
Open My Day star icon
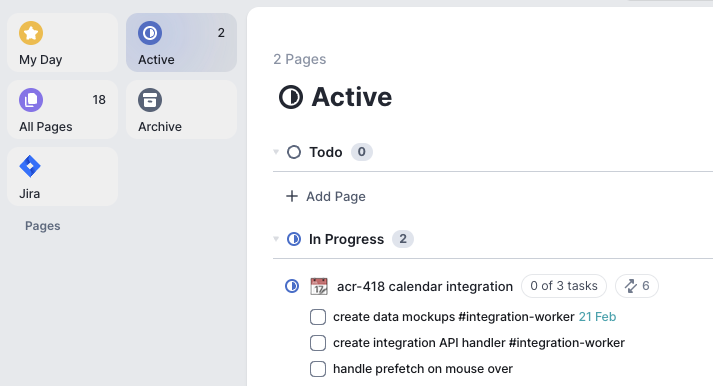pyautogui.click(x=31, y=33)
